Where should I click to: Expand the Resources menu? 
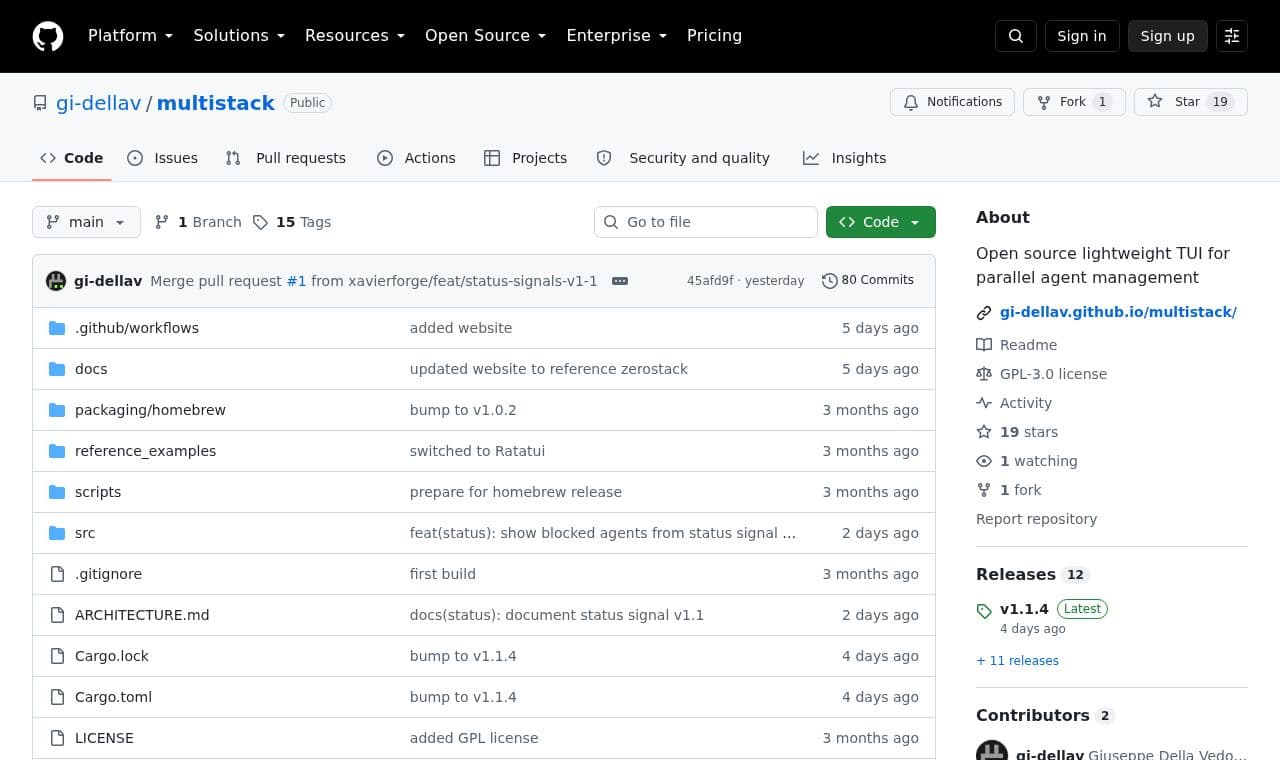(355, 36)
